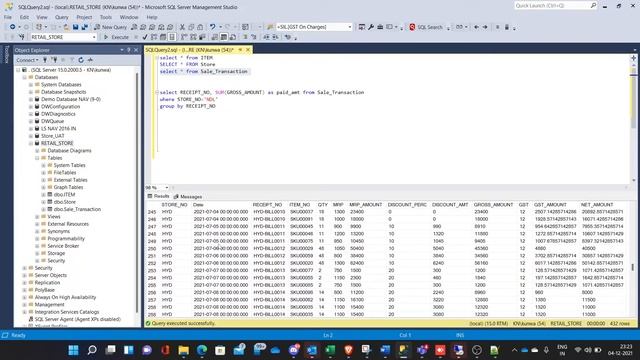Open the Connect dropdown in Object Explorer
The image size is (640, 360).
tap(27, 60)
